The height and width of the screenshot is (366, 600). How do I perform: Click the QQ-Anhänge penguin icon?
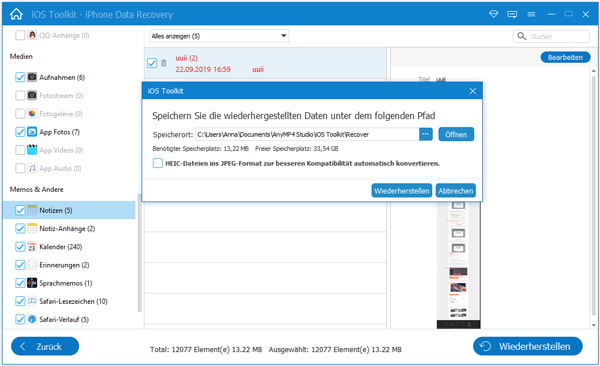[32, 35]
